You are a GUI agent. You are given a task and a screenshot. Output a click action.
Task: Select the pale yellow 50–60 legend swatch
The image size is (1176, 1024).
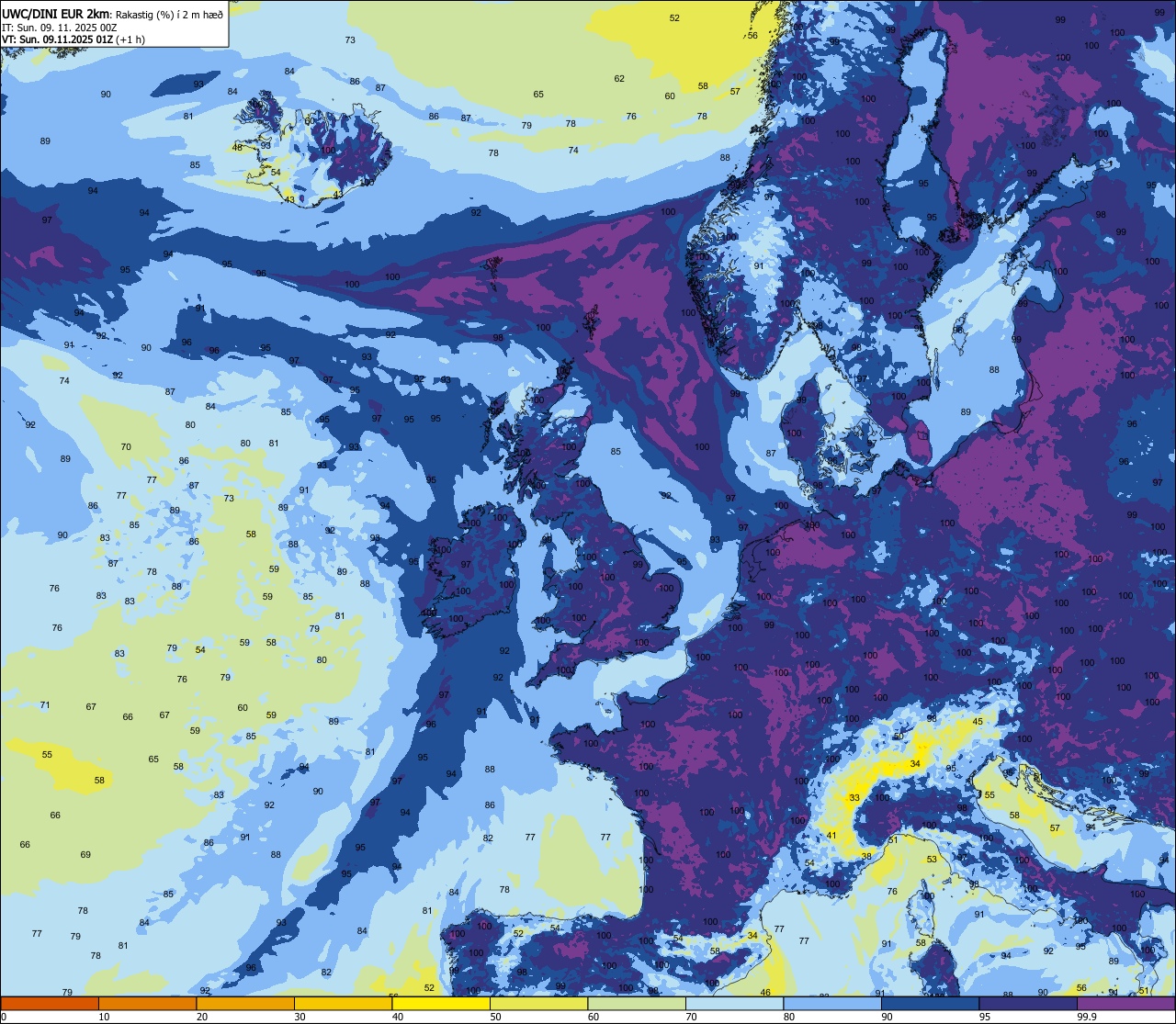tap(538, 1003)
